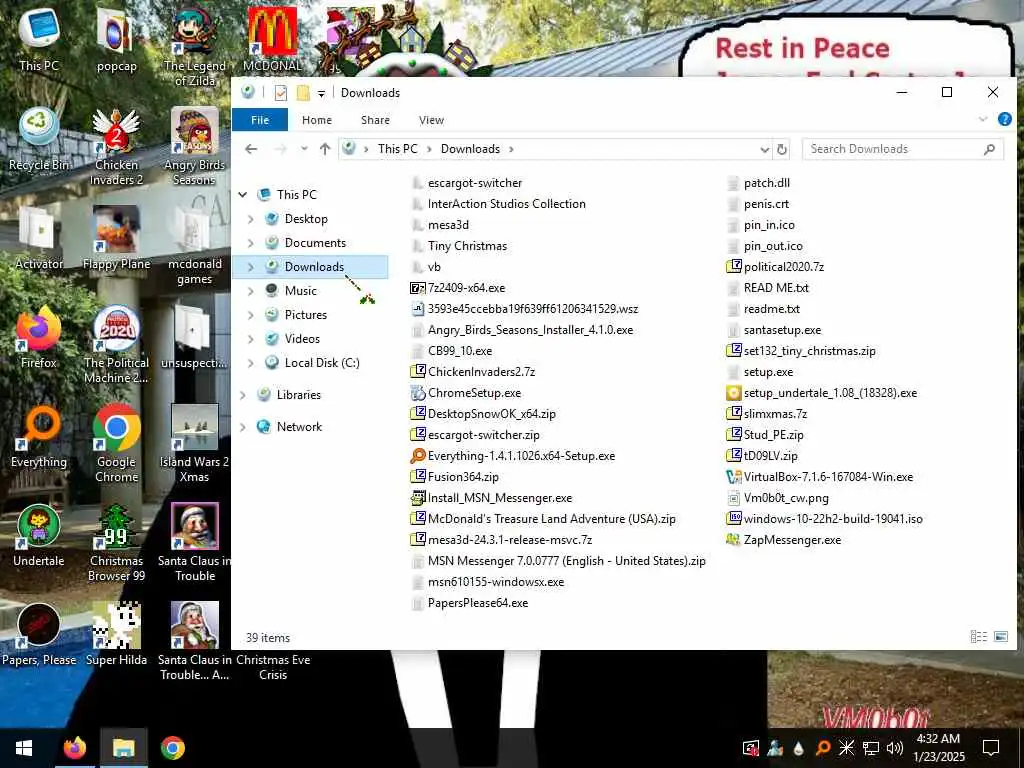The image size is (1024, 768).
Task: Select the file ChromeSetup.exe
Action: coord(466,392)
